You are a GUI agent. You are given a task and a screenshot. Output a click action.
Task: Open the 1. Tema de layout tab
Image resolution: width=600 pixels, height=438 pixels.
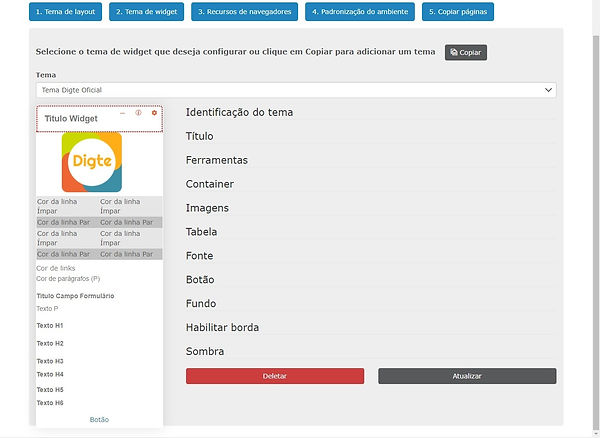click(65, 12)
